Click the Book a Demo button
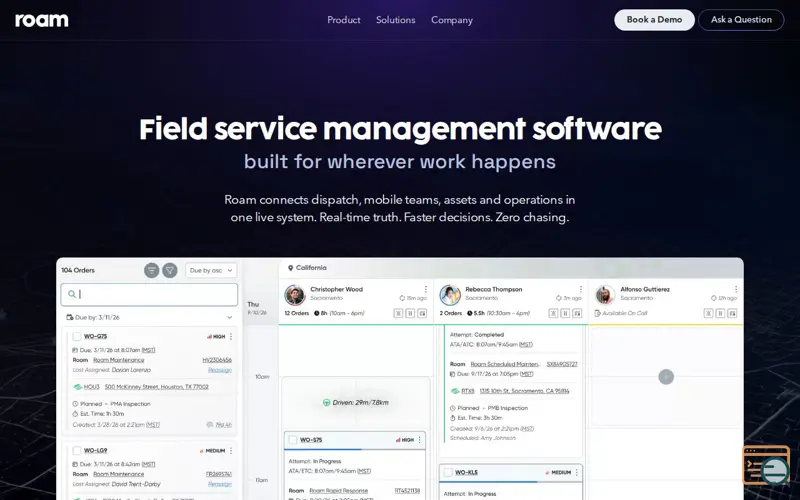The width and height of the screenshot is (800, 500). tap(654, 20)
